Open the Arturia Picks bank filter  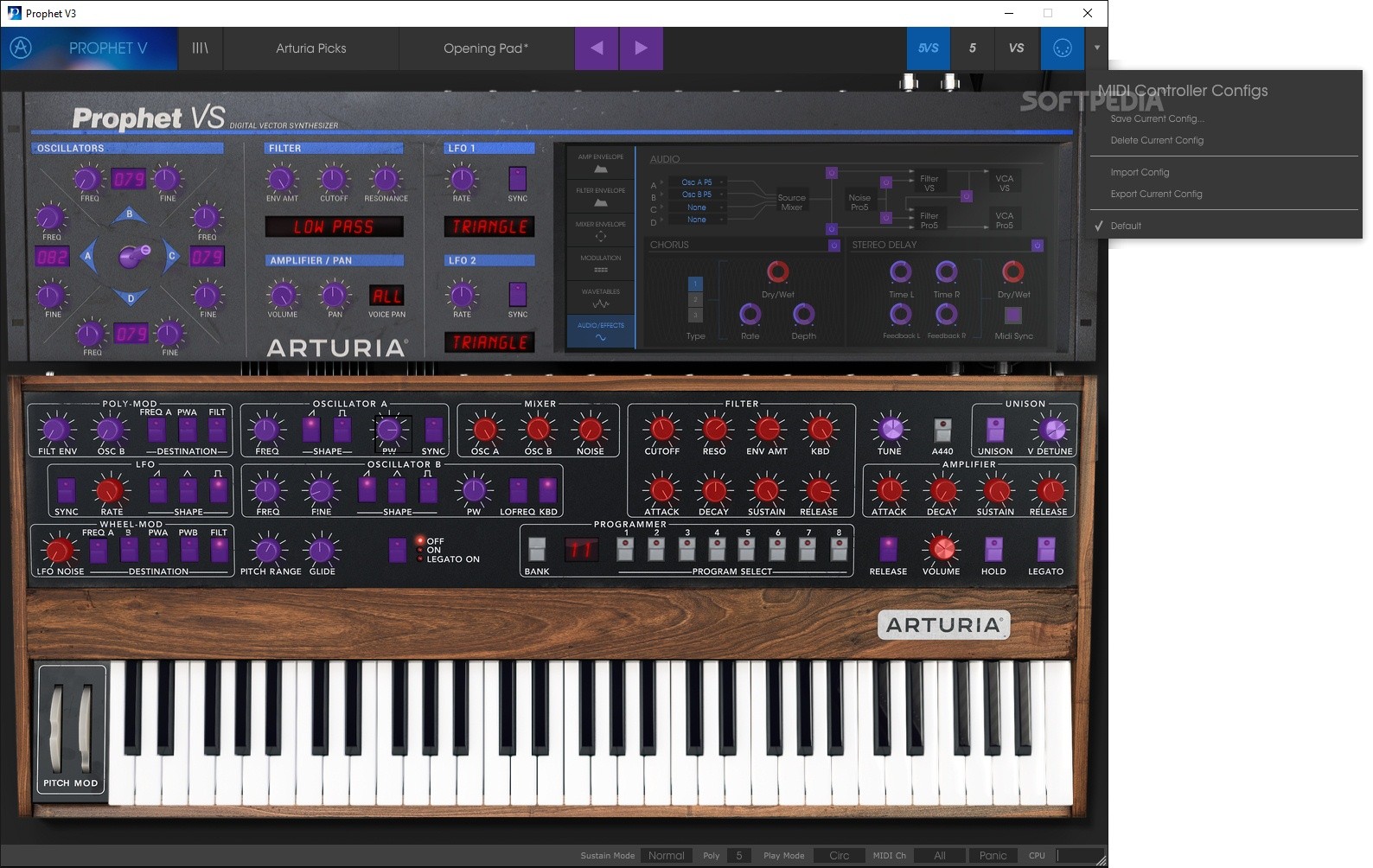pos(310,48)
